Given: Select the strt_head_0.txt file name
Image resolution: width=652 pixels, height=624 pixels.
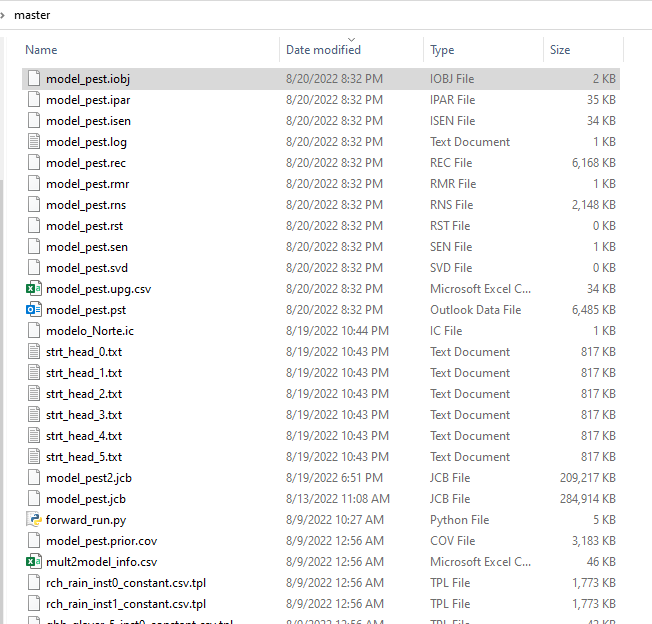Looking at the screenshot, I should (84, 352).
